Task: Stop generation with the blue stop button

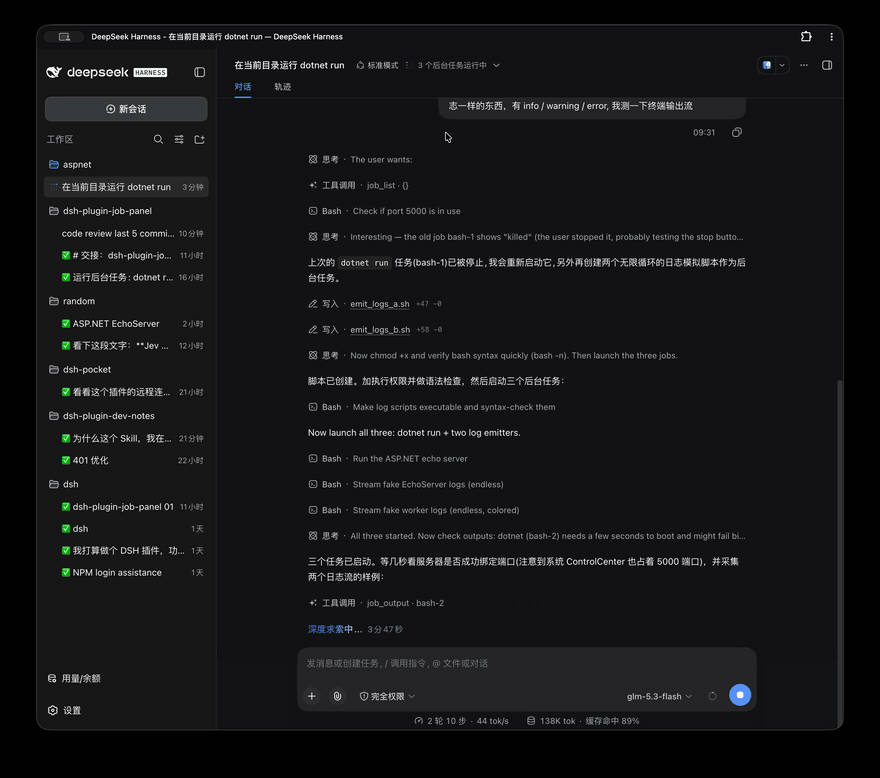Action: click(x=740, y=695)
